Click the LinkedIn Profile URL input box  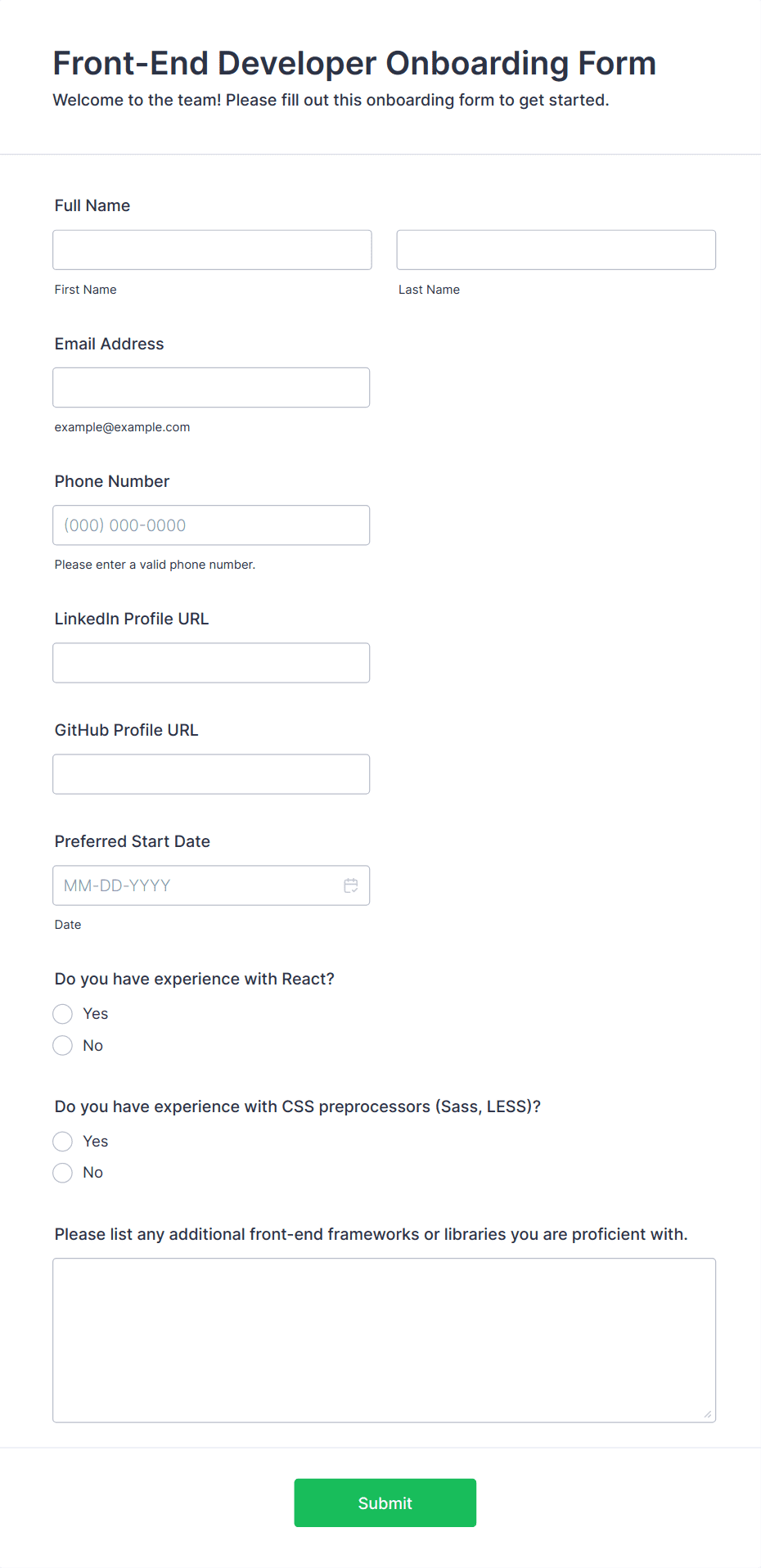[x=211, y=663]
